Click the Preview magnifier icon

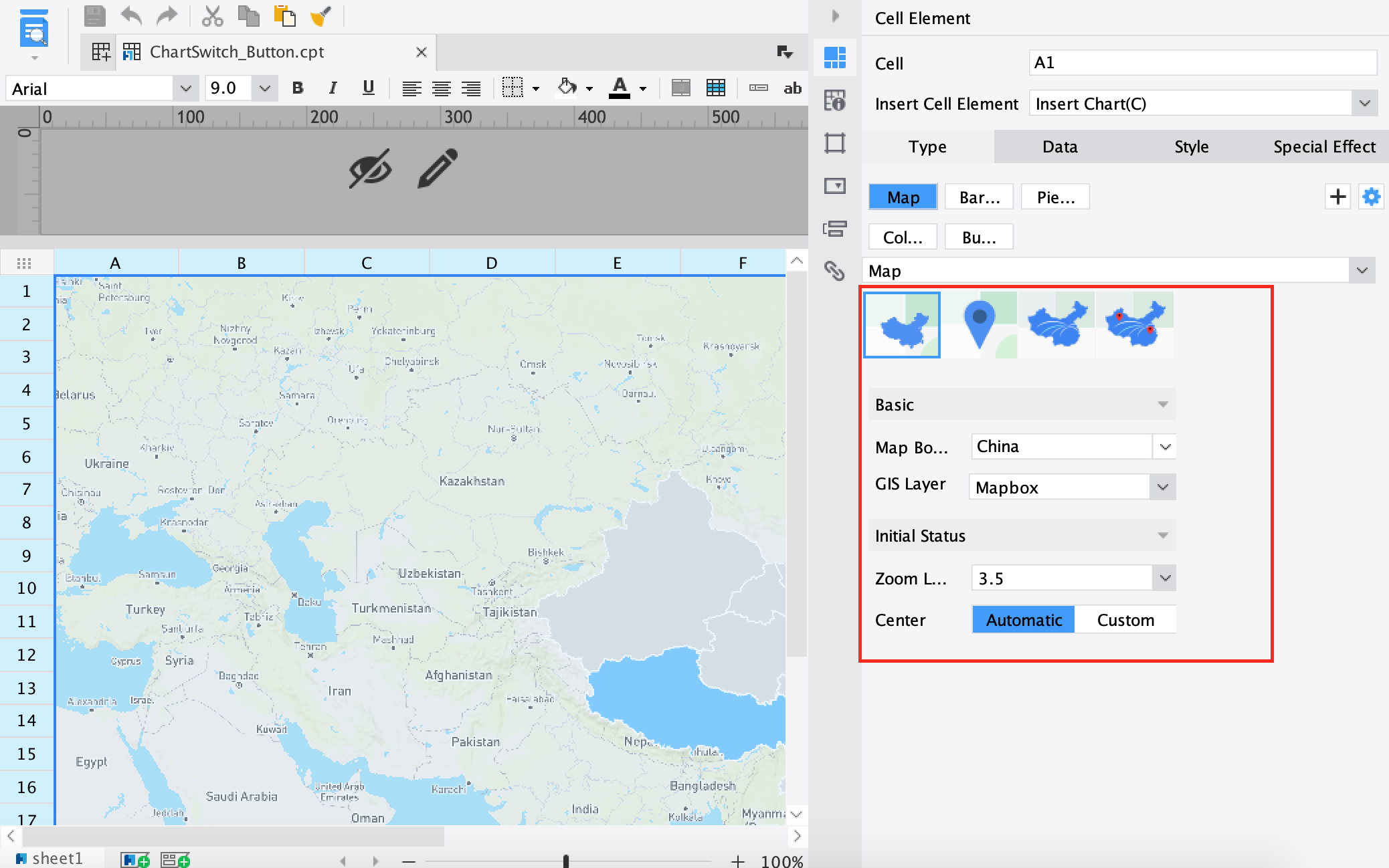tap(34, 29)
